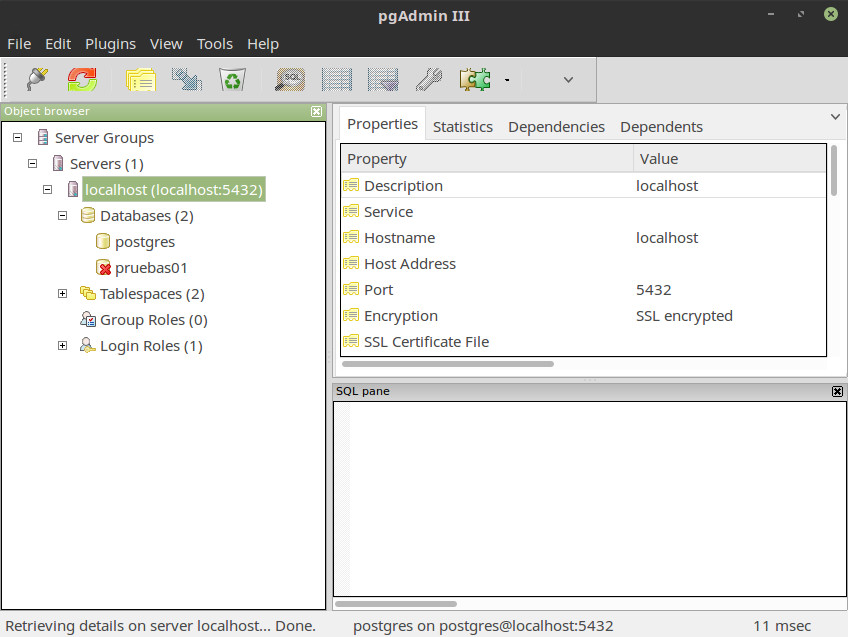Collapse the Servers (1) node
This screenshot has height=637, width=848.
[32, 163]
